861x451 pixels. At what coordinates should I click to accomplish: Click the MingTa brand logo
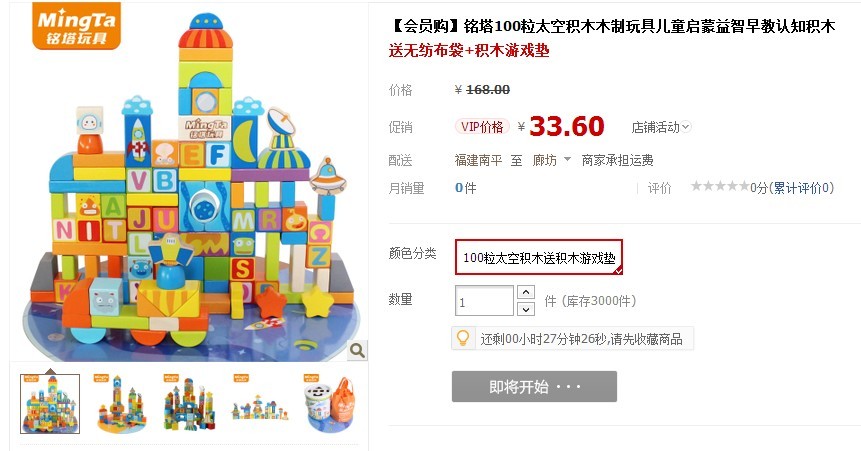[x=76, y=26]
